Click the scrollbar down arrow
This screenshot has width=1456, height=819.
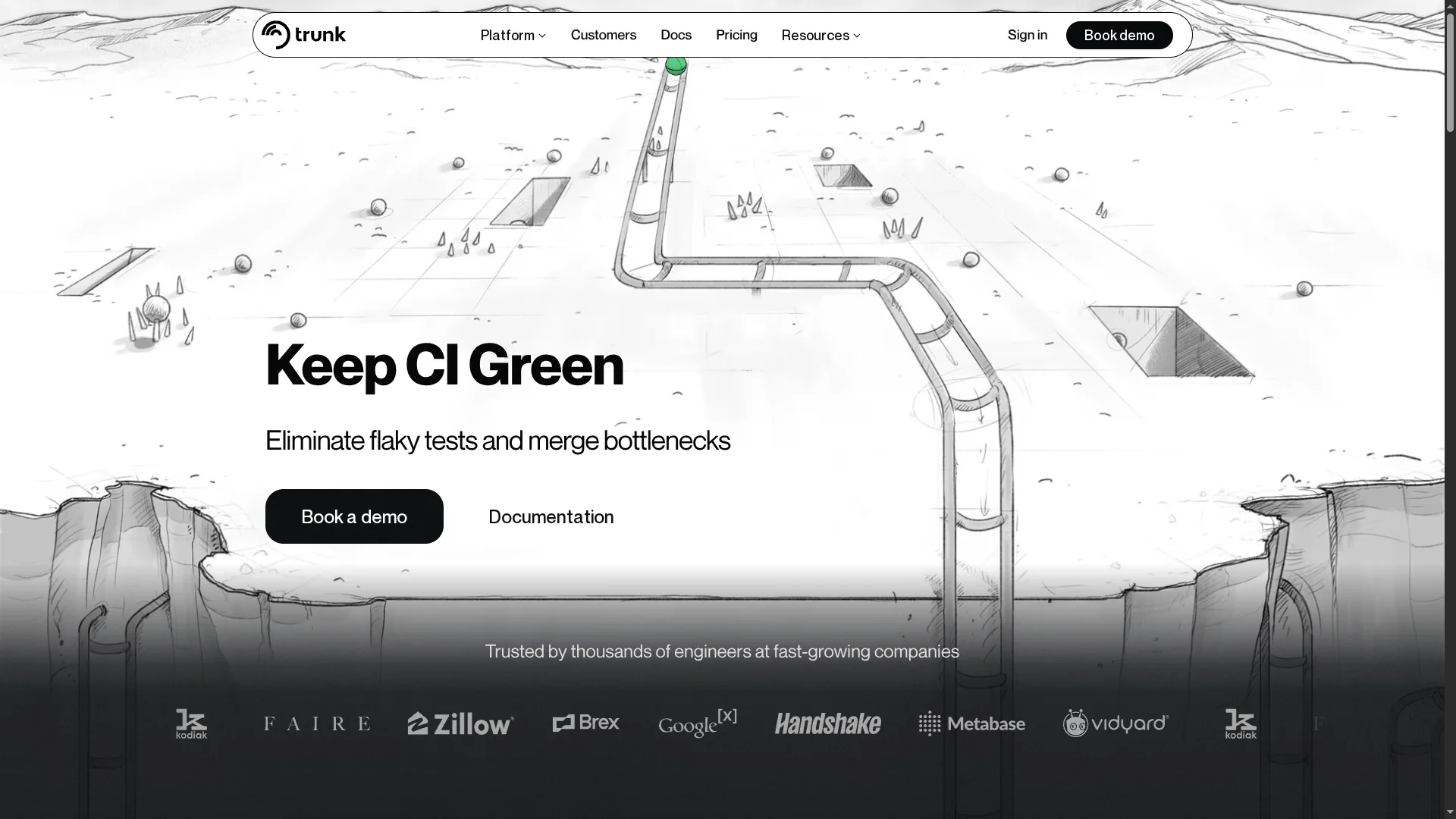[x=1450, y=812]
